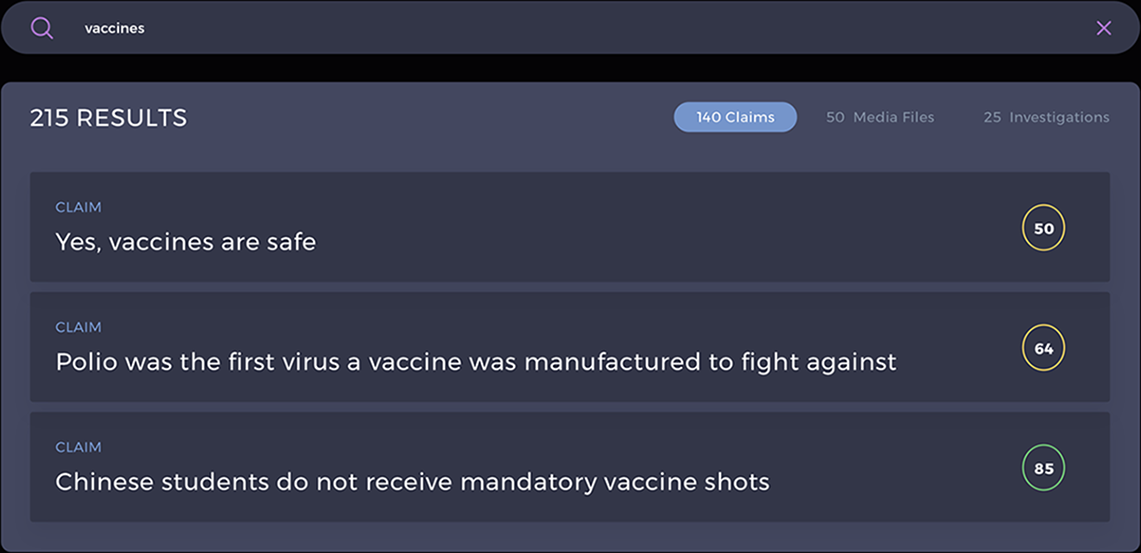Screen dimensions: 1141x553
Task: Click the number 50 beside Media Files
Action: [x=835, y=117]
